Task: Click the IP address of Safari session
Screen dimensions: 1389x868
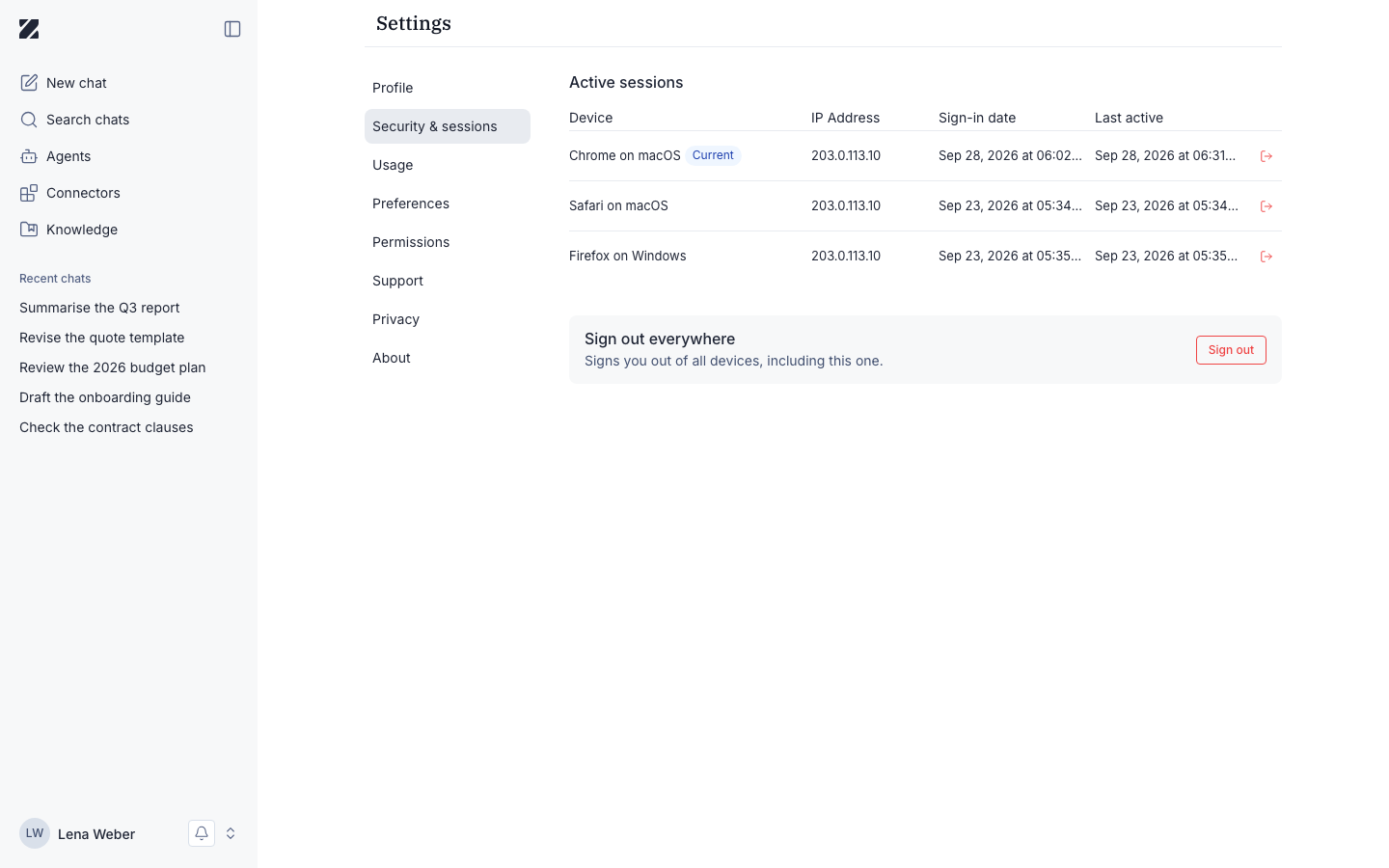Action: 846,205
